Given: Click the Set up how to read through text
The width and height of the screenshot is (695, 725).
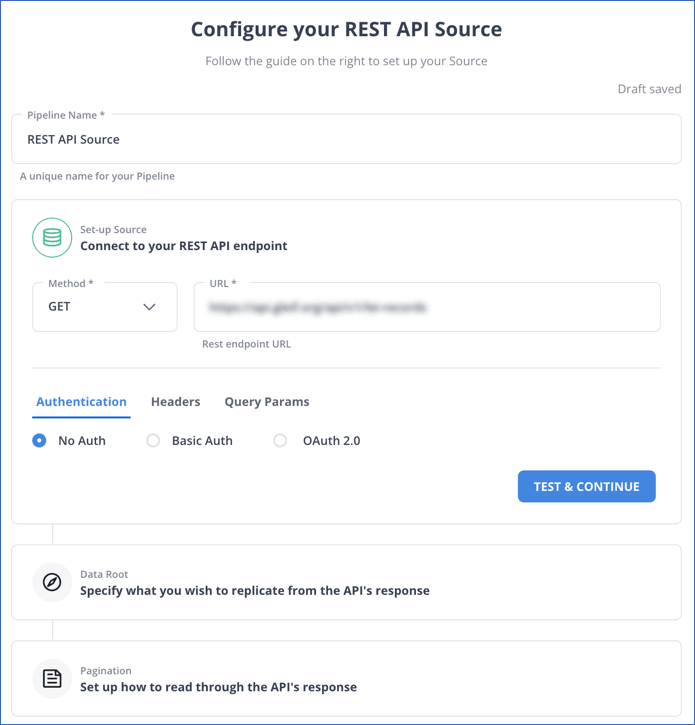Looking at the screenshot, I should (x=218, y=687).
